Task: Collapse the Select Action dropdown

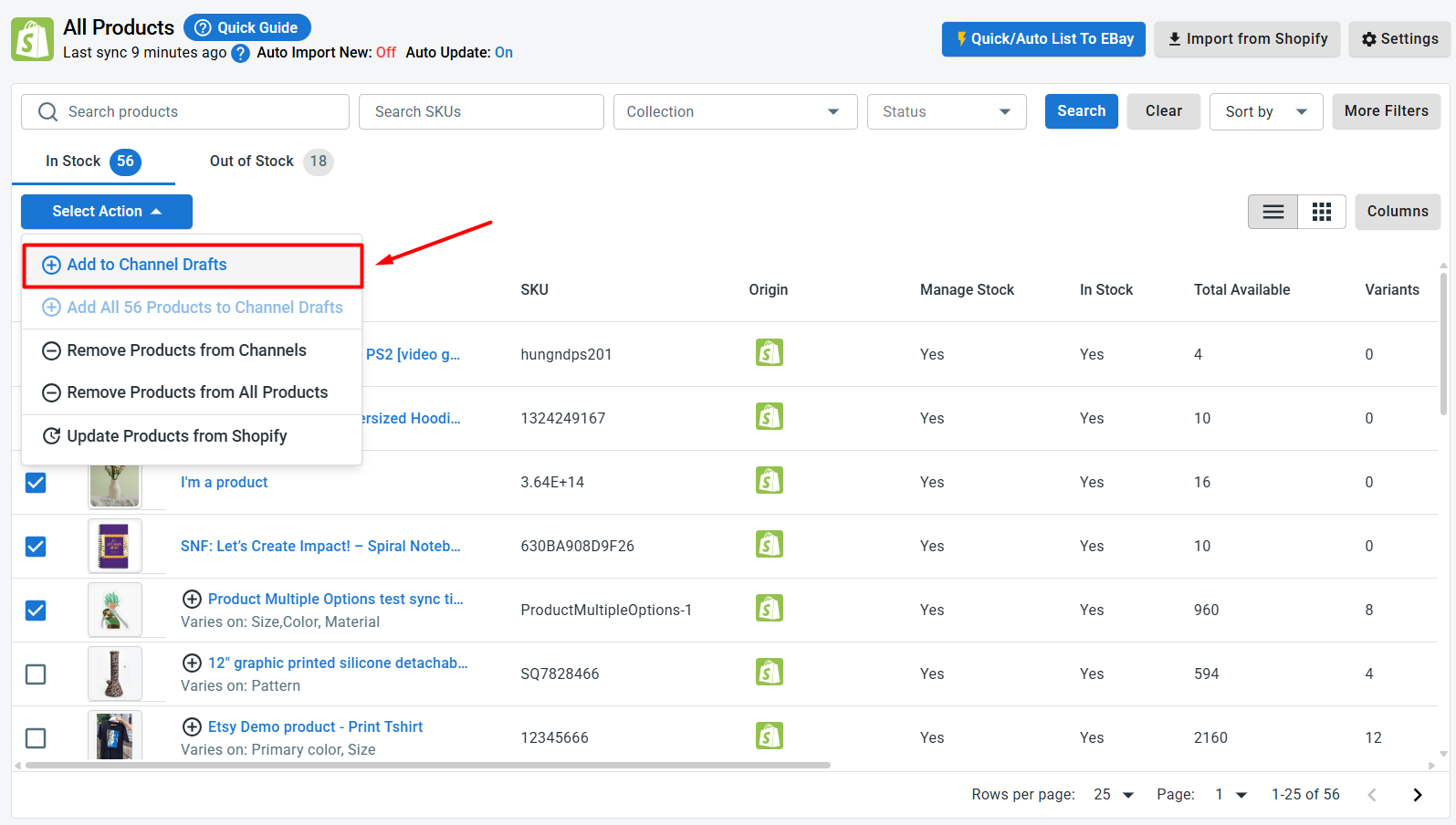Action: (107, 212)
